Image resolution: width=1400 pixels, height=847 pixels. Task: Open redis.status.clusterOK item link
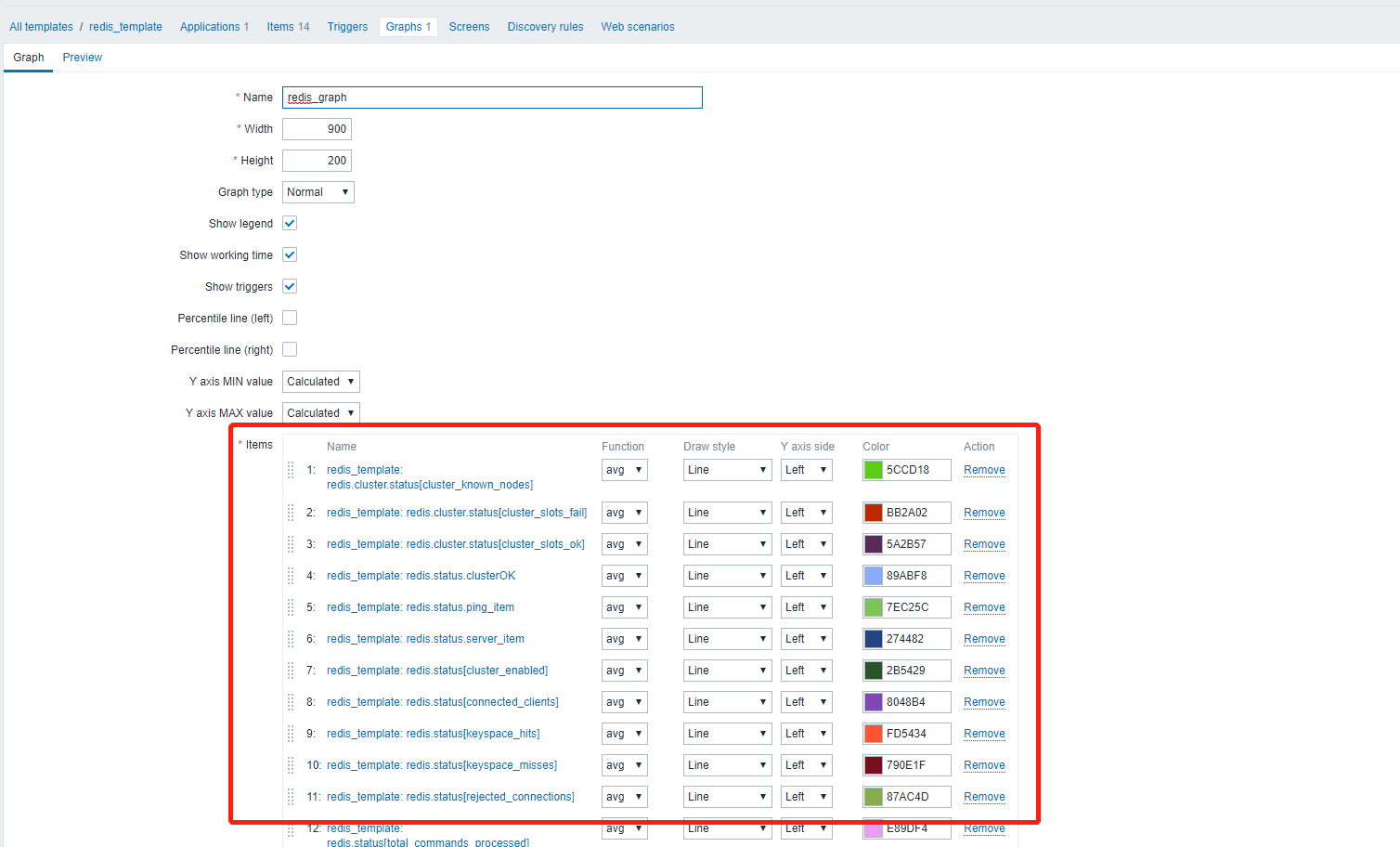[421, 576]
